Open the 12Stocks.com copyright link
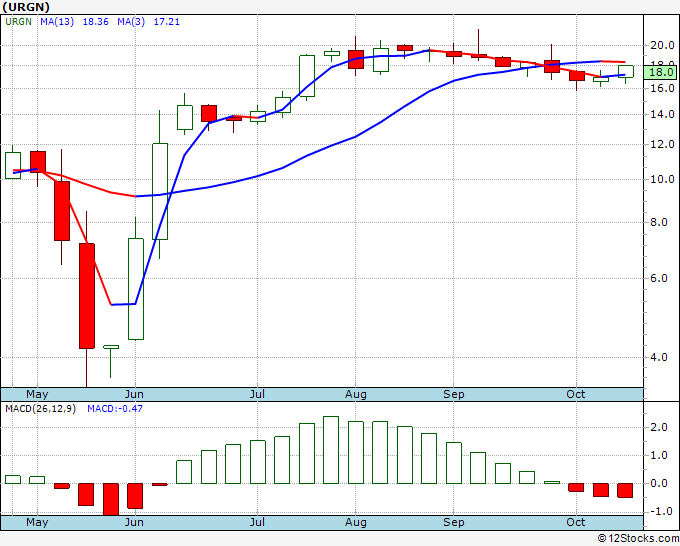Viewport: 680px width, 546px height. pyautogui.click(x=638, y=539)
